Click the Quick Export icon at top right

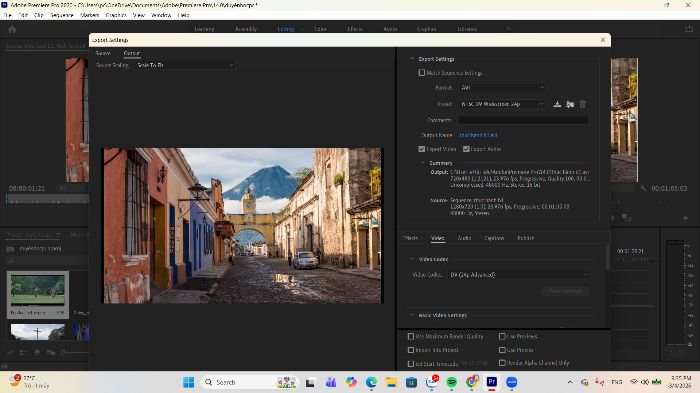tap(689, 29)
